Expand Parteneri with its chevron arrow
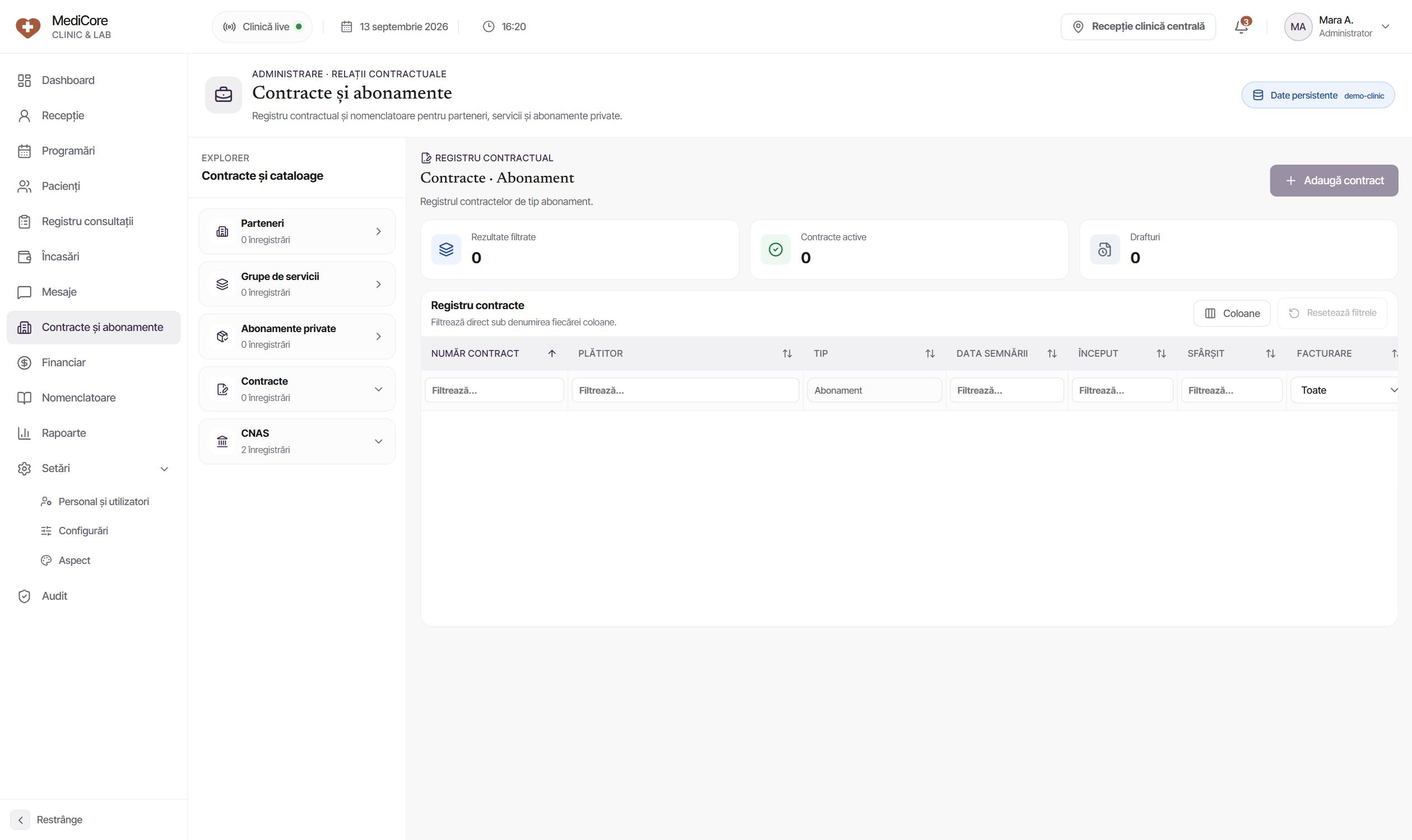Screen dimensions: 1412x840 [x=378, y=231]
